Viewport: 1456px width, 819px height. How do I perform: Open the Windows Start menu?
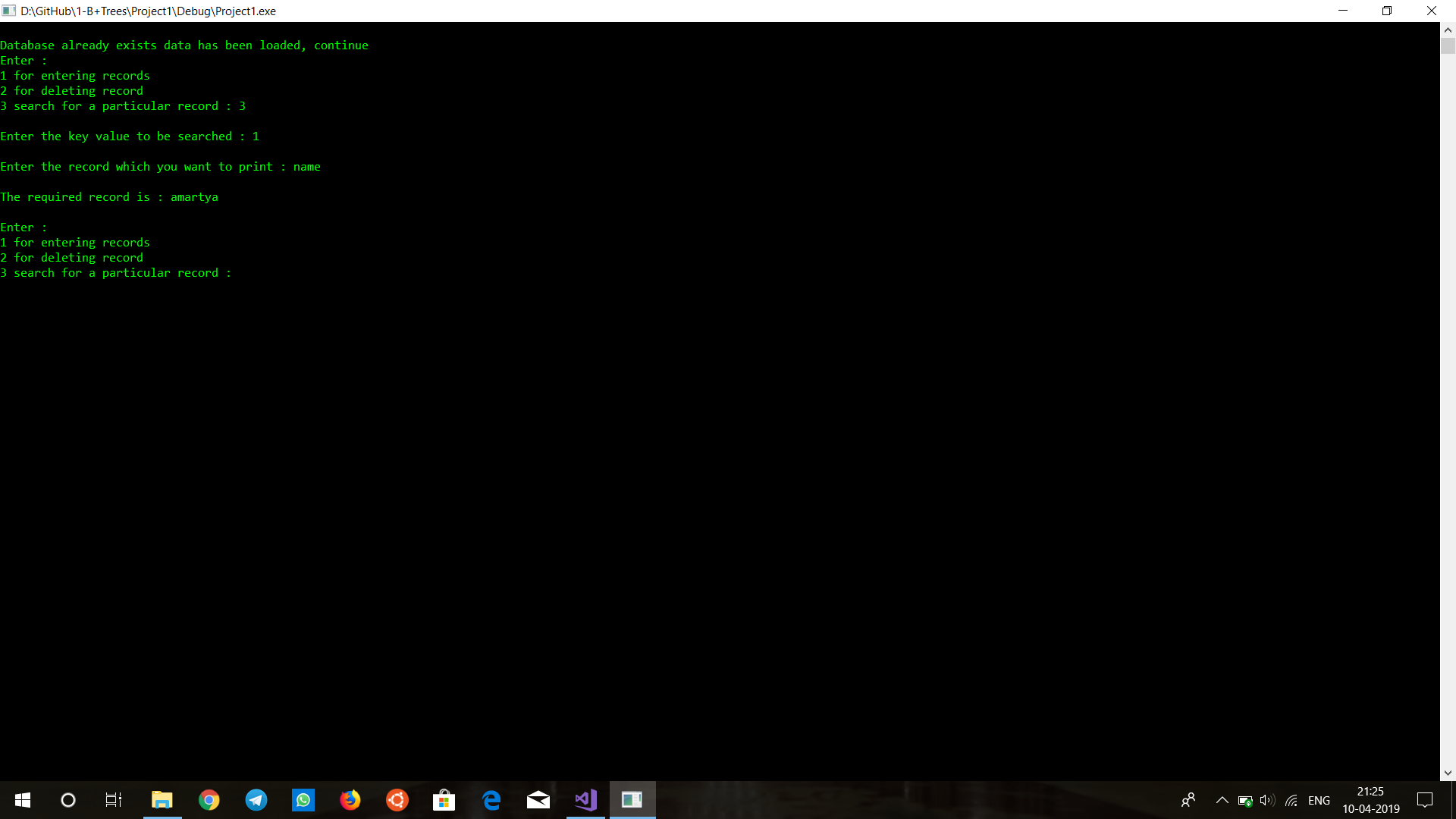(x=23, y=800)
